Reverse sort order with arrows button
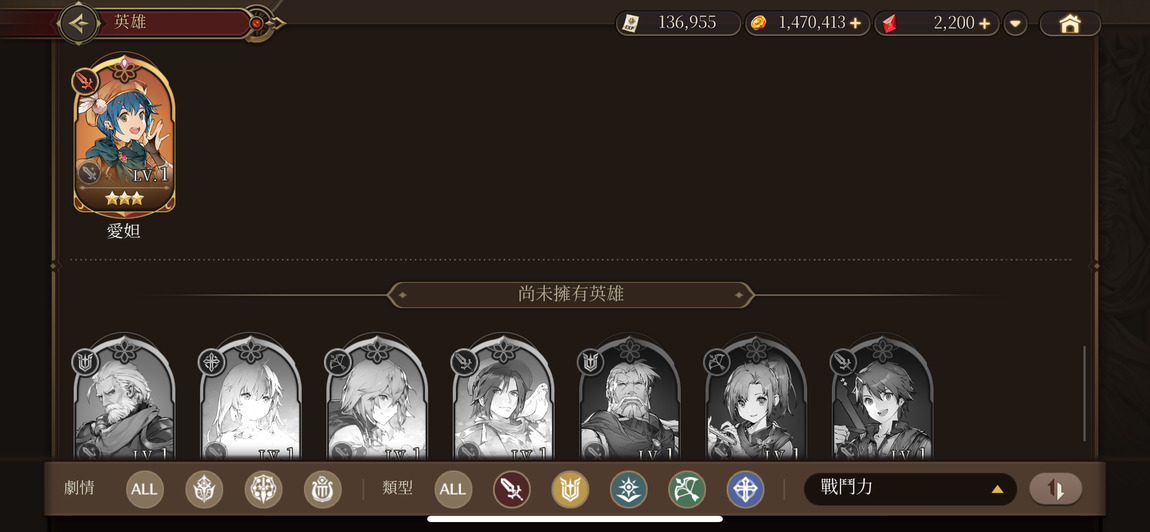 pyautogui.click(x=1055, y=489)
